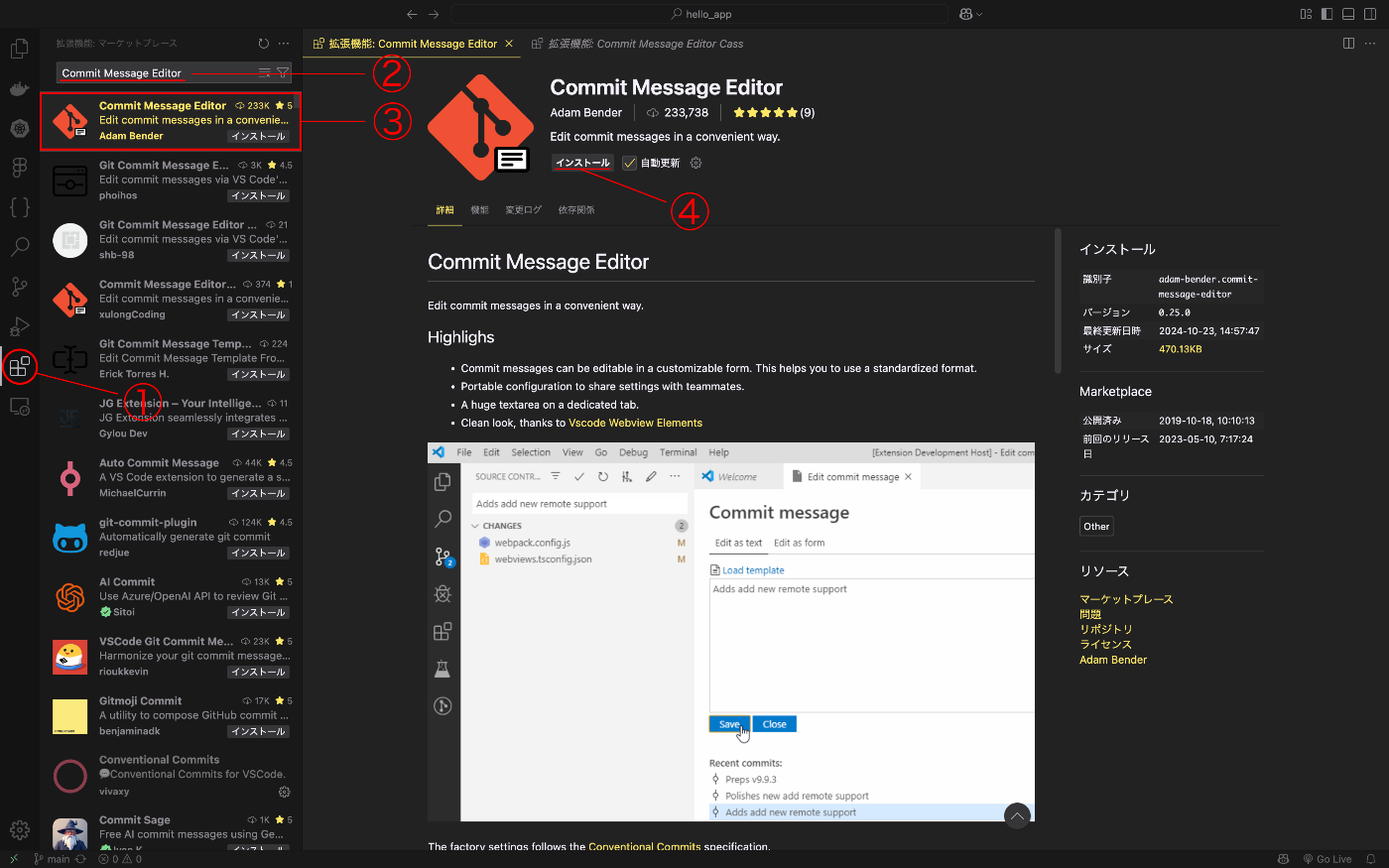Open the extensions panel overflow menu (...)
Screen dimensions: 1389x868
pyautogui.click(x=284, y=43)
